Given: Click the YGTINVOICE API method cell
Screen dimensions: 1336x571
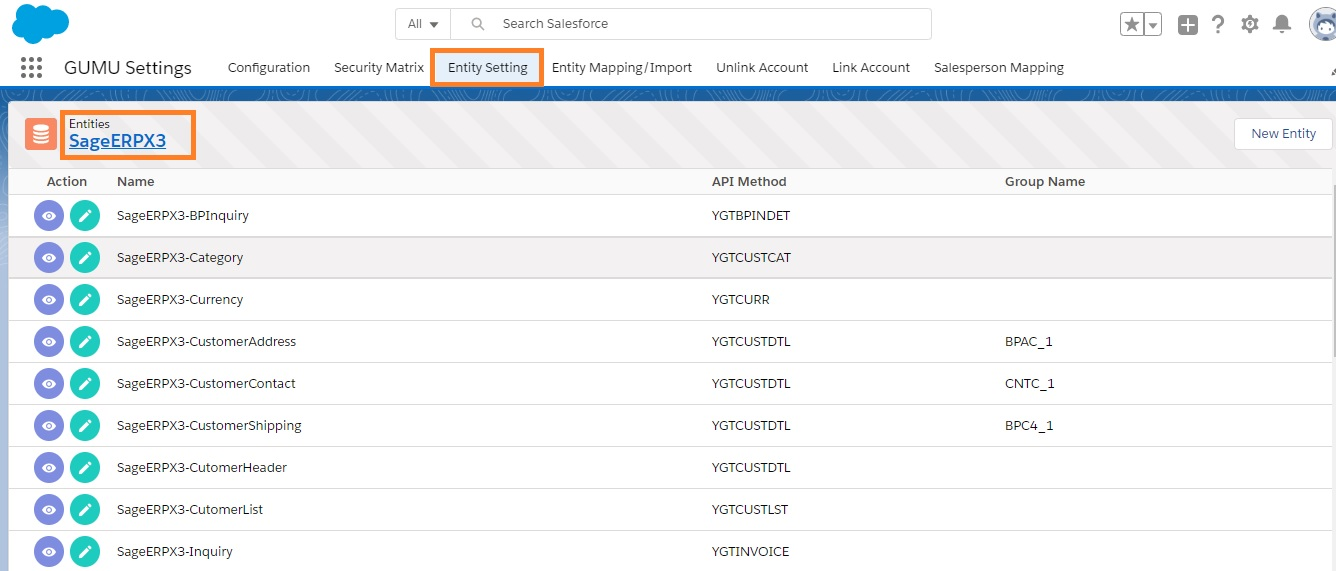Looking at the screenshot, I should [x=750, y=551].
